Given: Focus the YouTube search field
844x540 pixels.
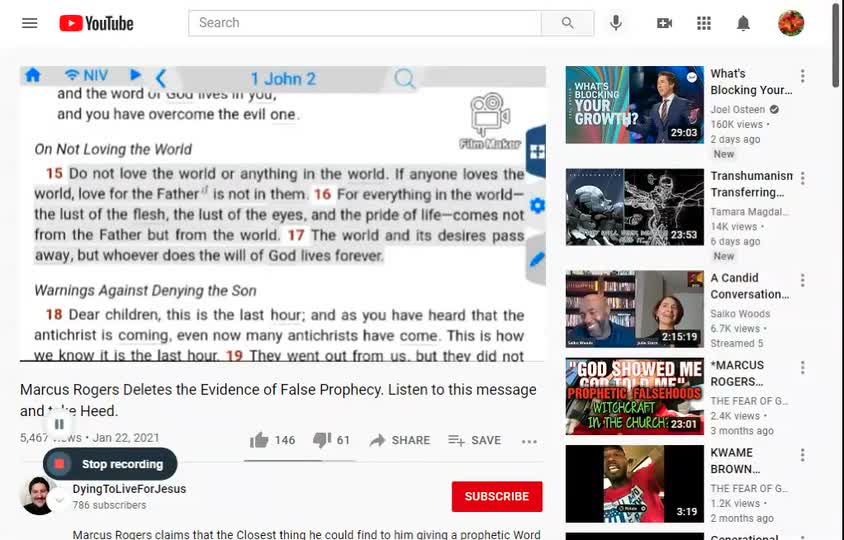Looking at the screenshot, I should tap(365, 23).
